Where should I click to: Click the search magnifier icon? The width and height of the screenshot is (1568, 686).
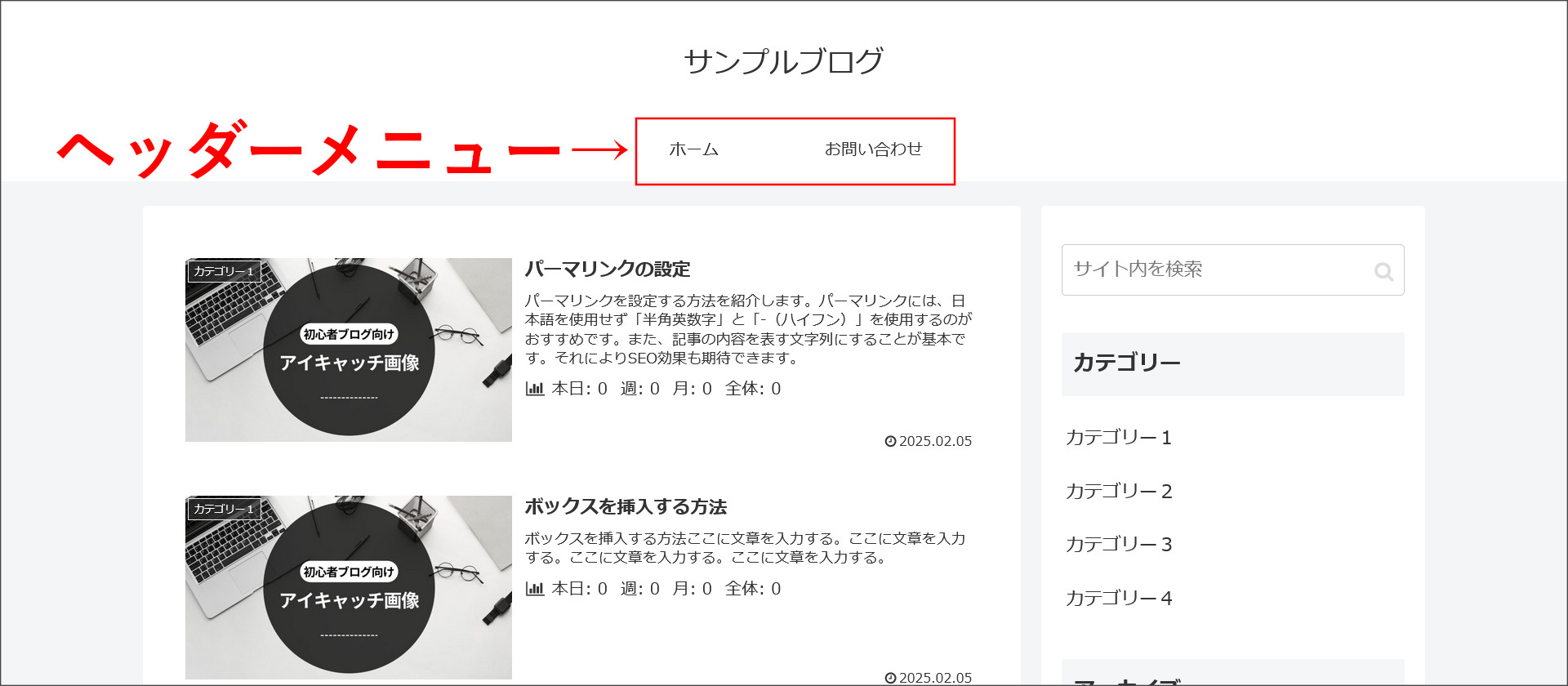1383,271
